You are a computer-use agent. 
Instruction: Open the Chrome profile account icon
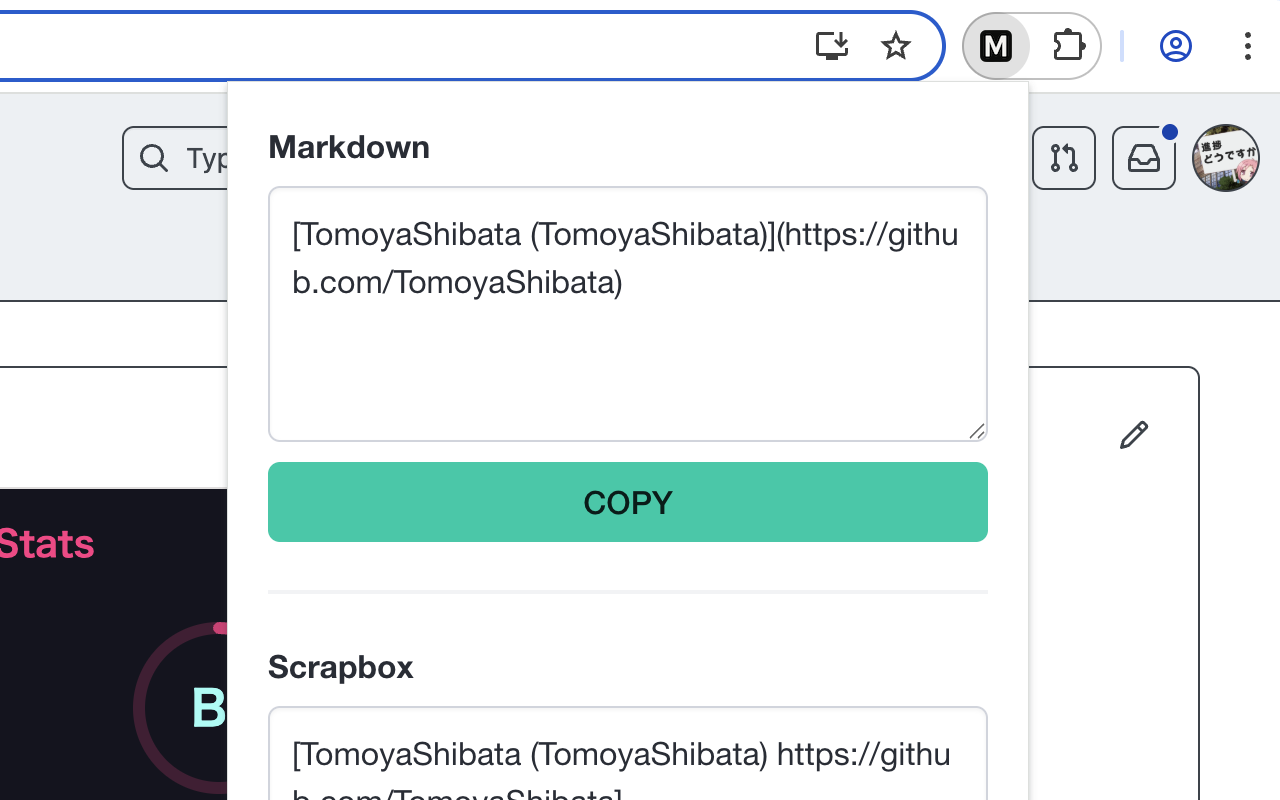[x=1175, y=46]
